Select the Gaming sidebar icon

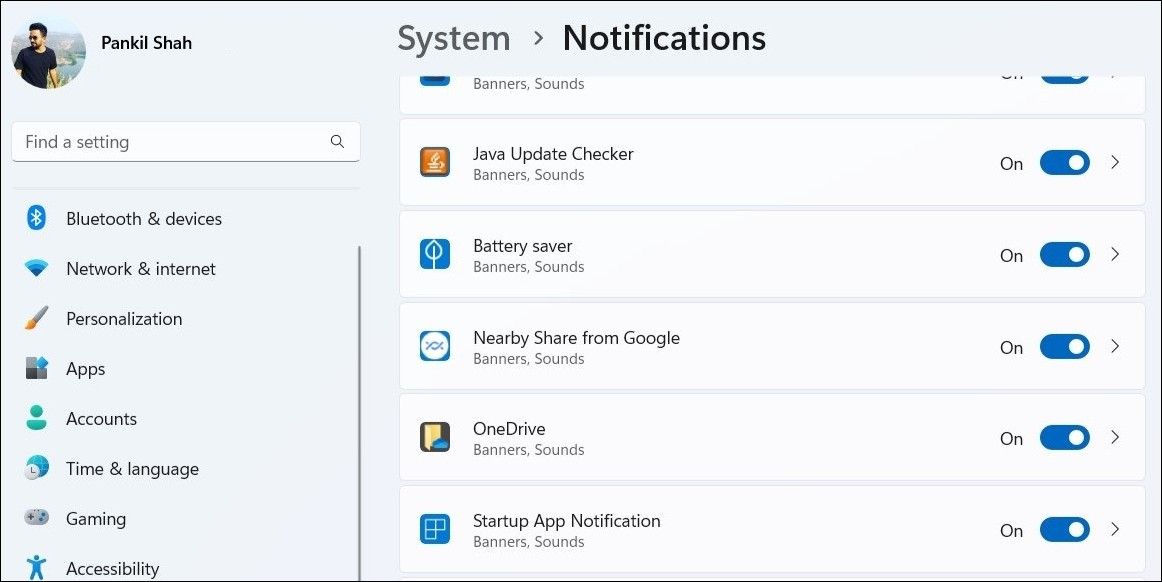point(37,518)
